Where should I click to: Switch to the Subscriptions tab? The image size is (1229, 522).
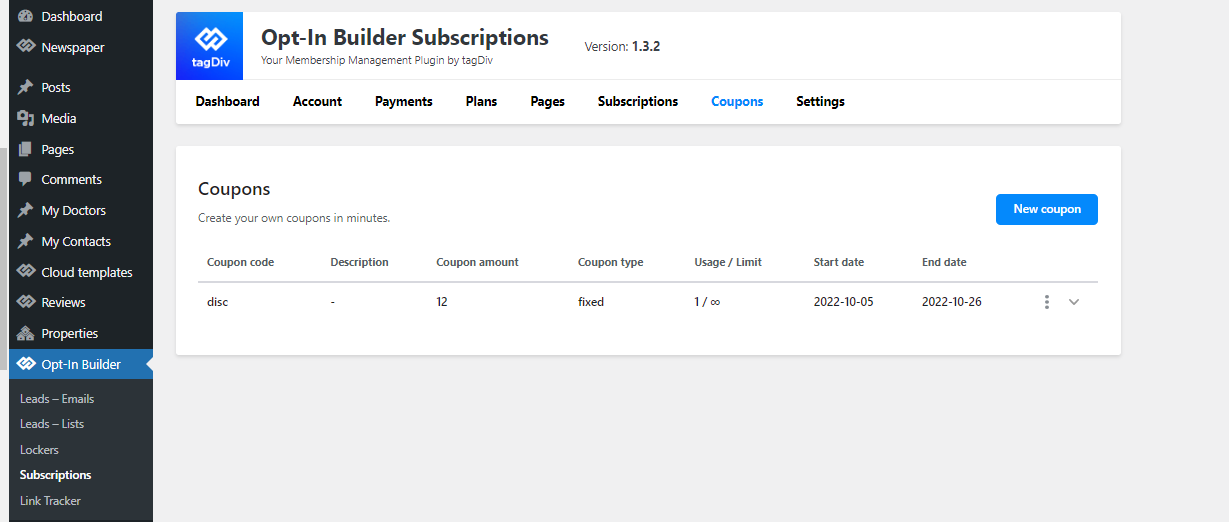click(x=638, y=101)
